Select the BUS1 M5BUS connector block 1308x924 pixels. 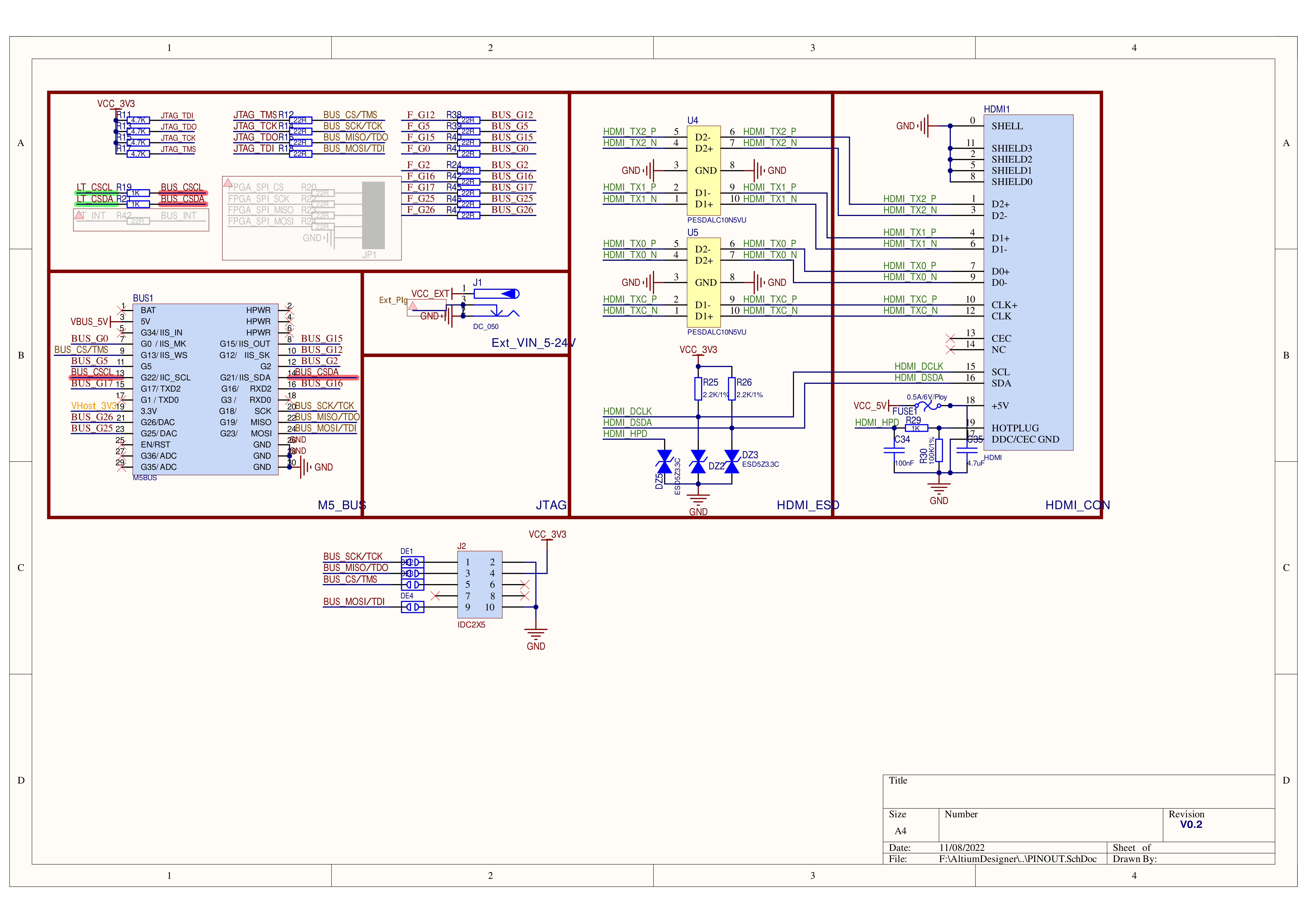point(205,389)
